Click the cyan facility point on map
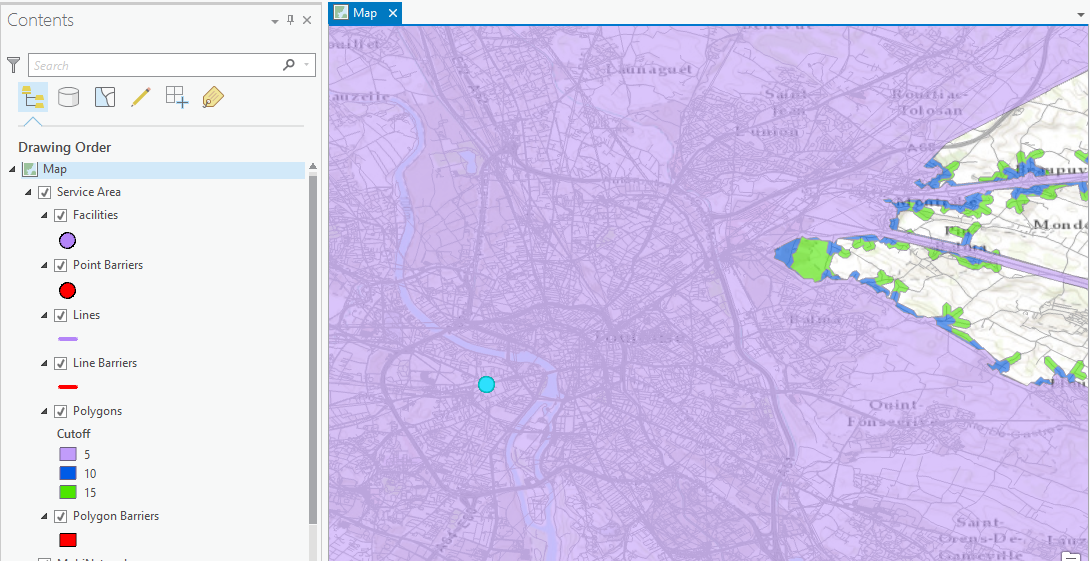 click(x=487, y=384)
